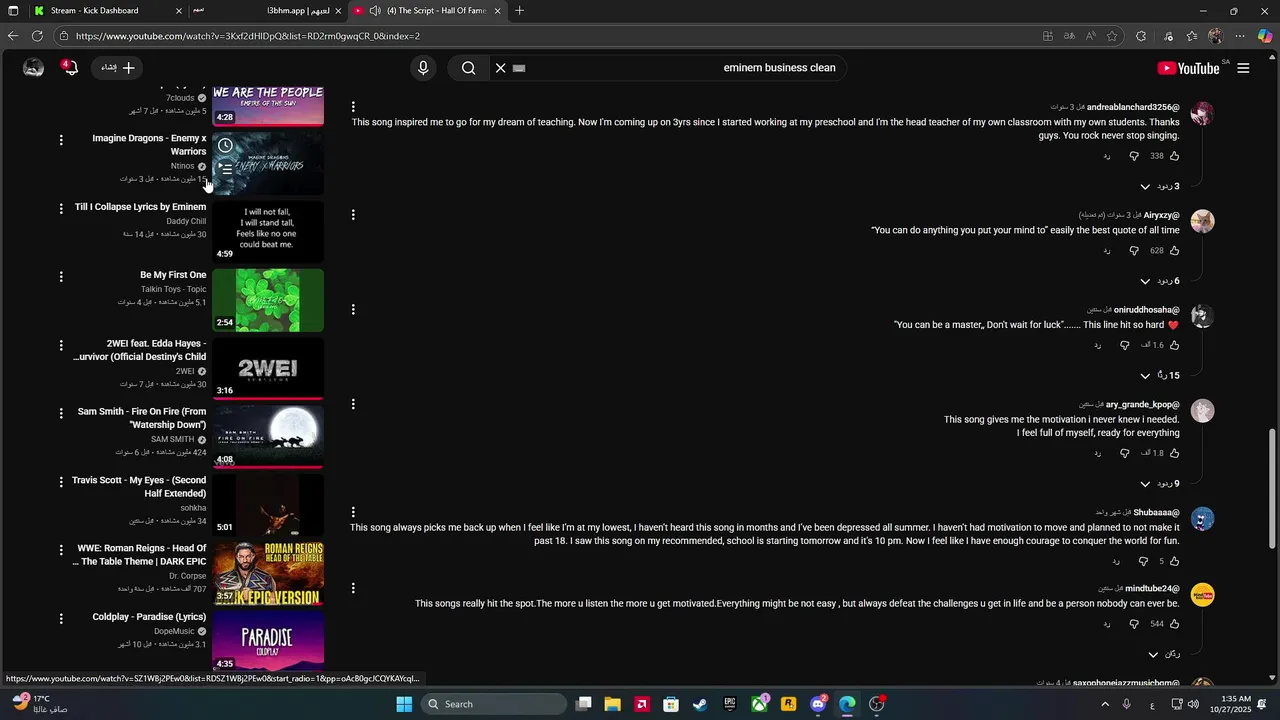Image resolution: width=1280 pixels, height=720 pixels.
Task: Open Discord from the taskbar
Action: [x=818, y=704]
